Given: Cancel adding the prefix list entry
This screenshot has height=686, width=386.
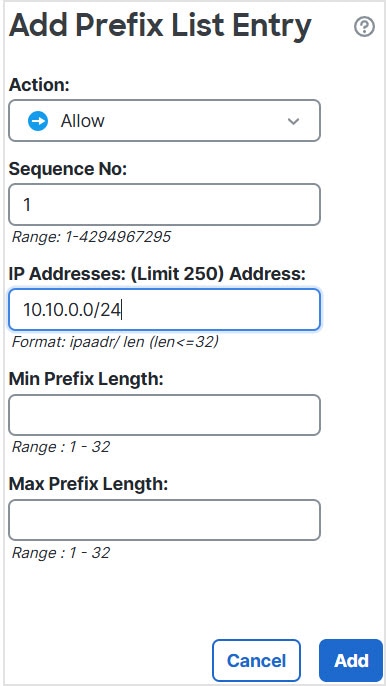Looking at the screenshot, I should (x=256, y=661).
